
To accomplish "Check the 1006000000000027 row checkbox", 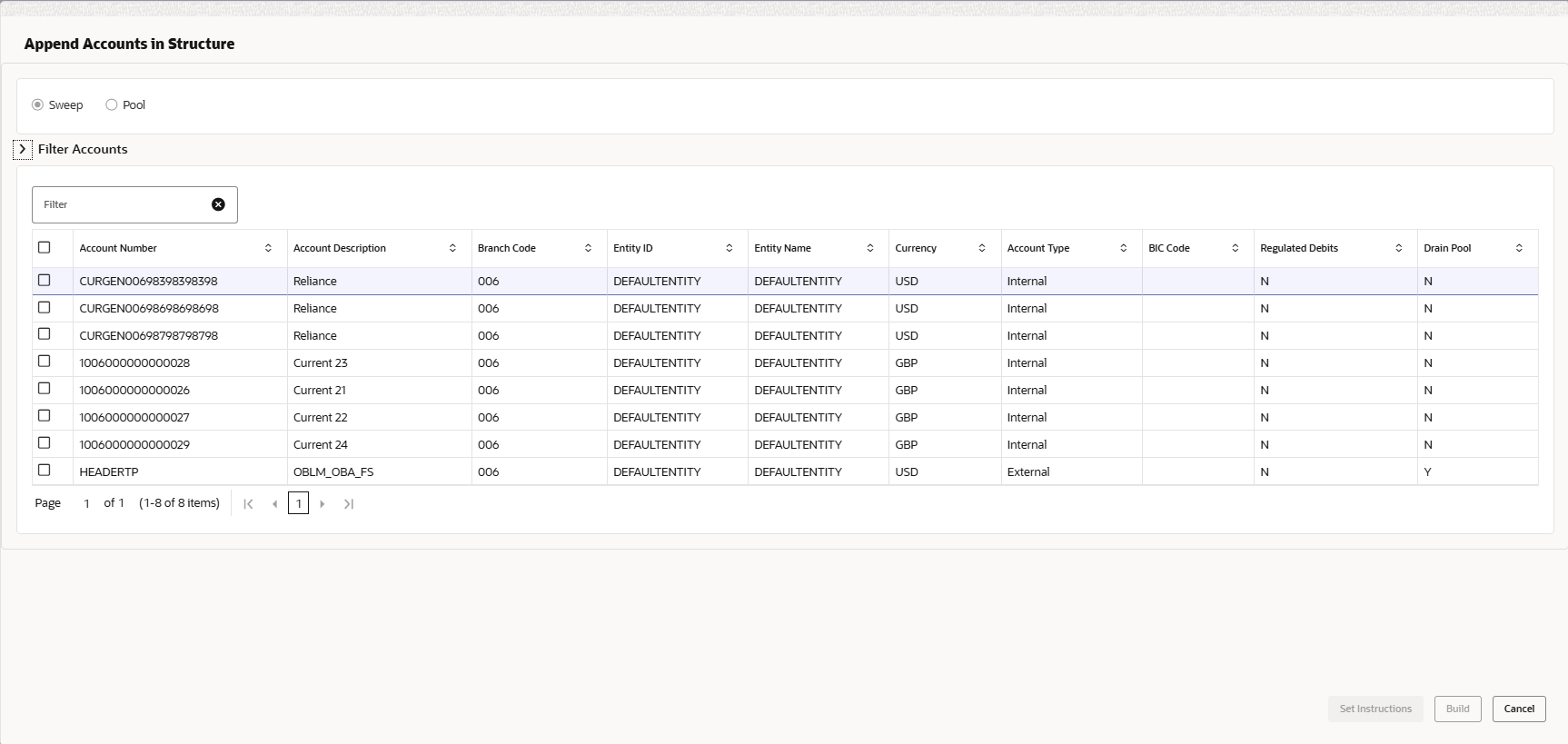I will click(44, 415).
